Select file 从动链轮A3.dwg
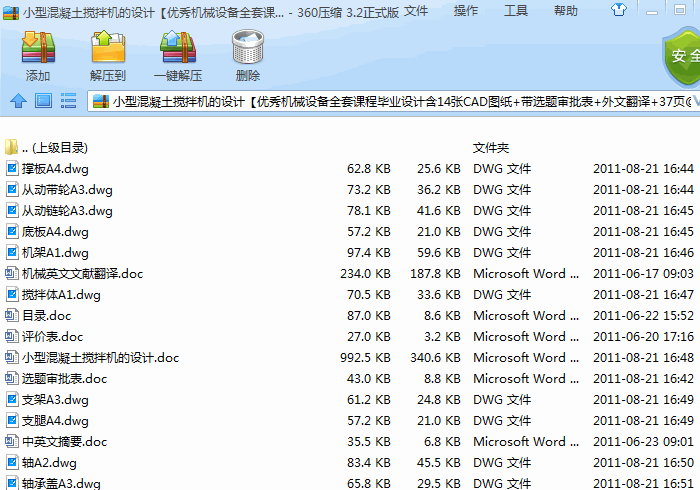This screenshot has height=490, width=700. [67, 211]
